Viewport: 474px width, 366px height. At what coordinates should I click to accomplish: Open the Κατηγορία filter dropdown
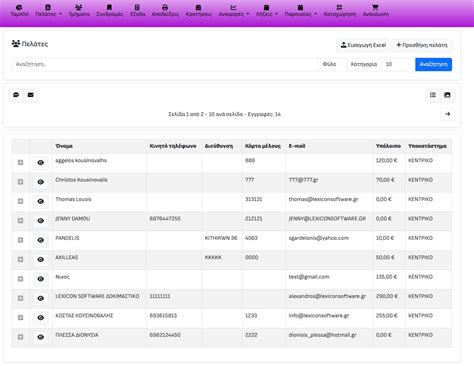point(364,64)
